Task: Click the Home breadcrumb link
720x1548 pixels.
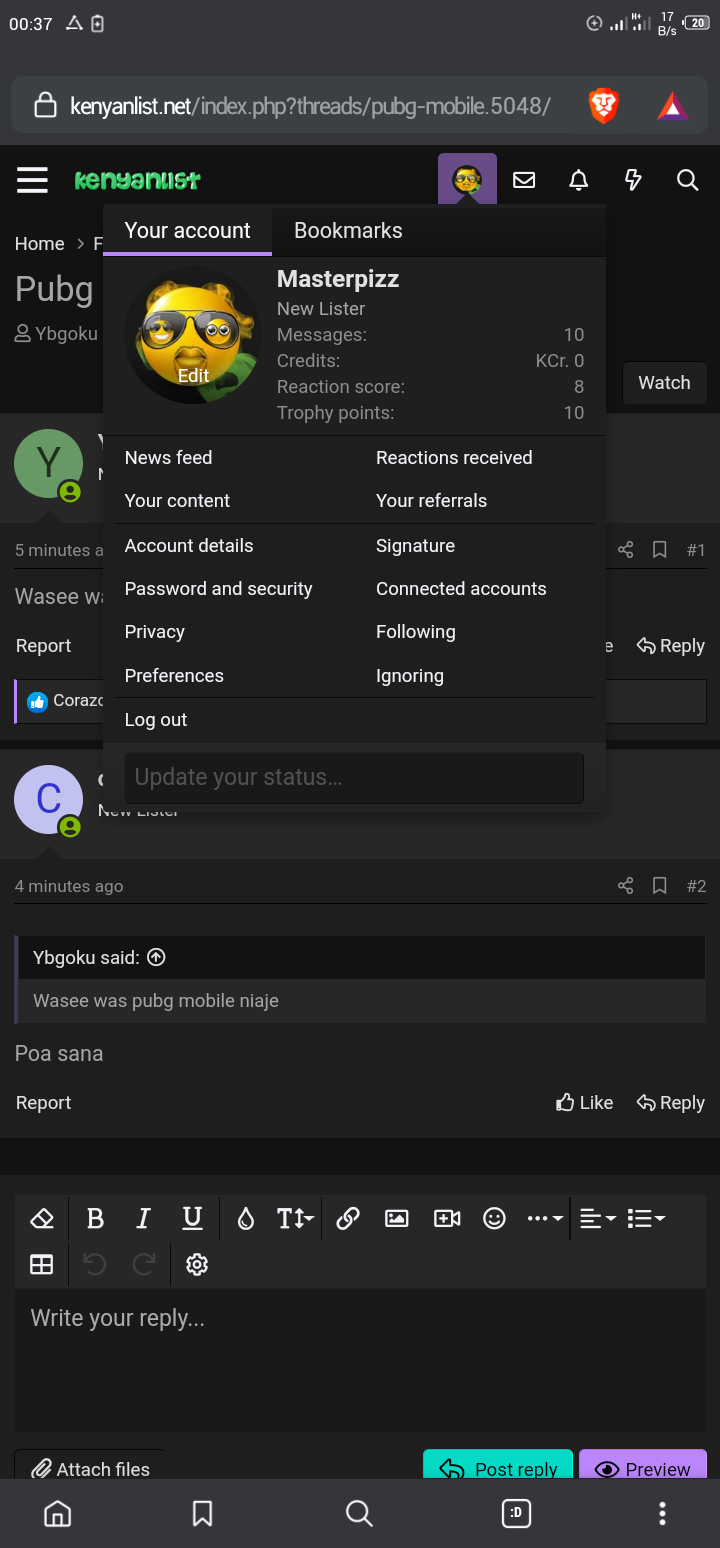Action: 39,243
